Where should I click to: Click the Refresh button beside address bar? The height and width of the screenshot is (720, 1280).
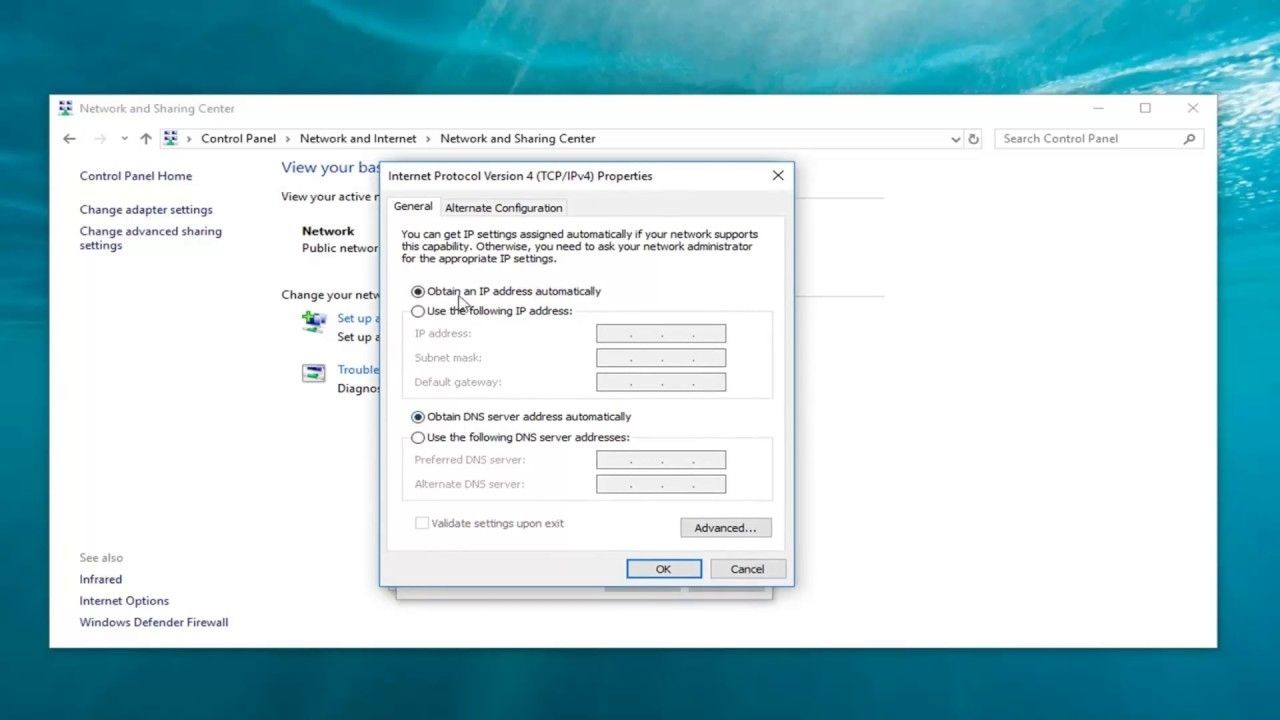click(x=974, y=139)
